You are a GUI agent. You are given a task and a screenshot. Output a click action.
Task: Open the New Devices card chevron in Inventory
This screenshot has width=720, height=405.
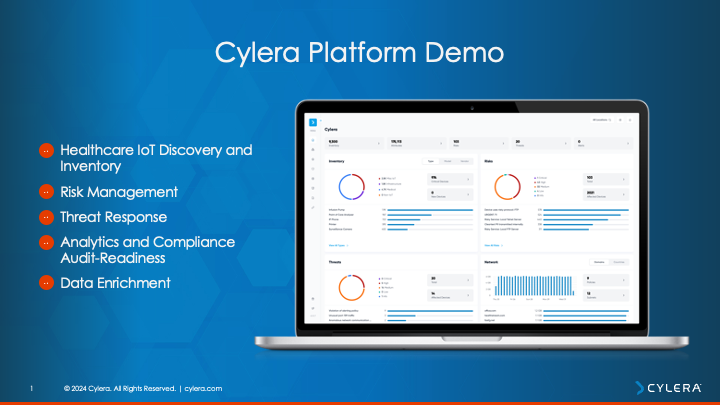[468, 195]
